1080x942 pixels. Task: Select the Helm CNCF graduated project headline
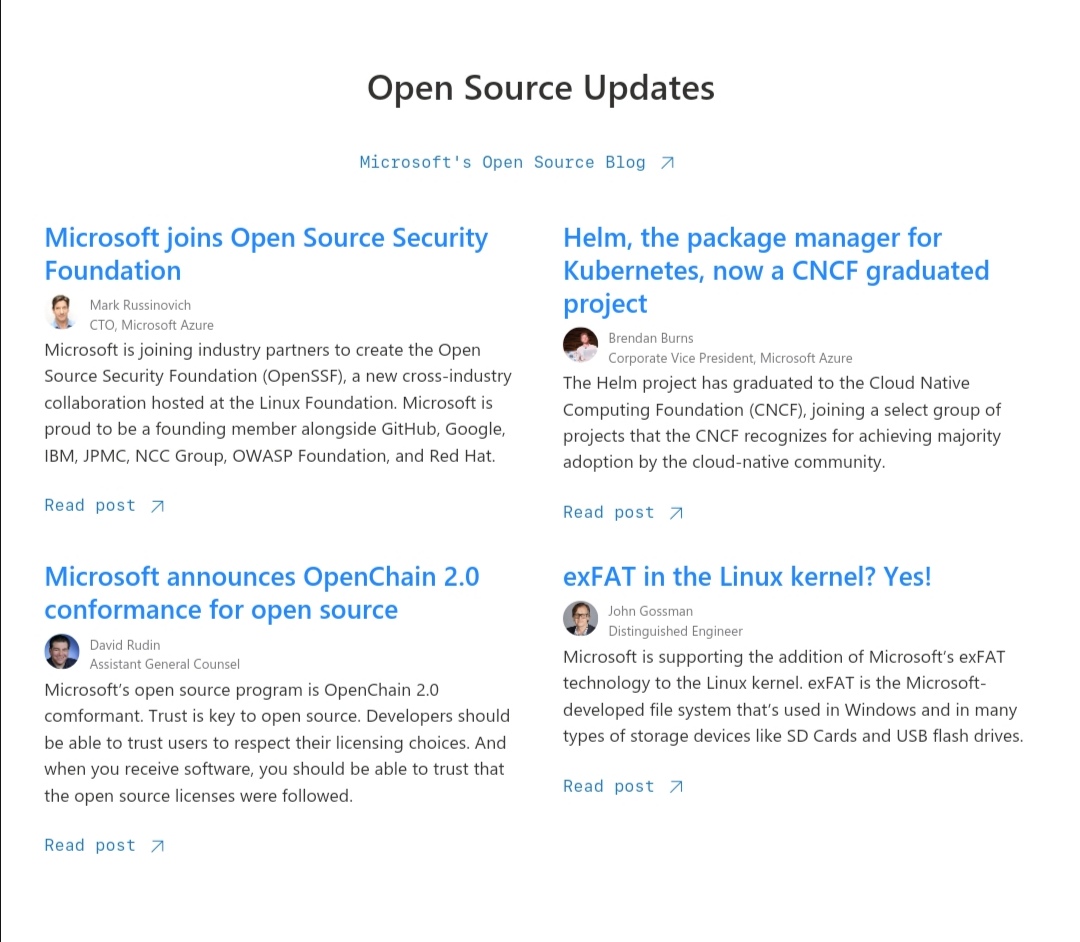(x=776, y=270)
